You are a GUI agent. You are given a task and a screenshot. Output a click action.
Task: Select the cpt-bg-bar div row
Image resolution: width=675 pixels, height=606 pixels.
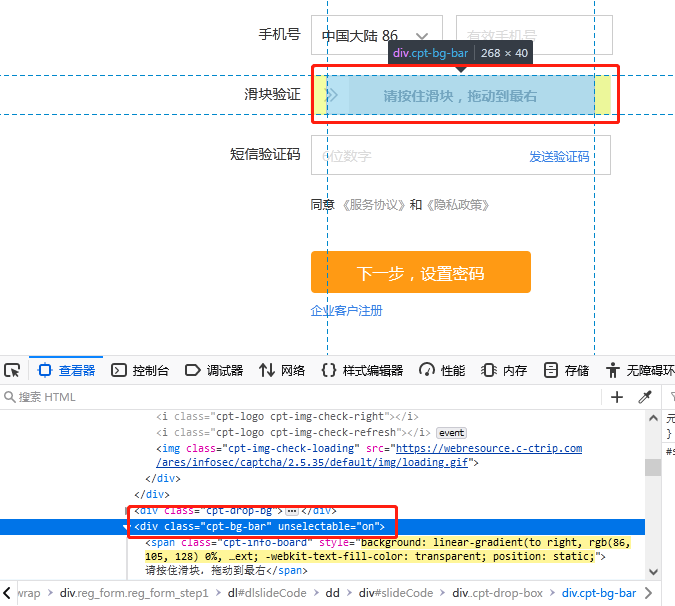tap(322, 527)
